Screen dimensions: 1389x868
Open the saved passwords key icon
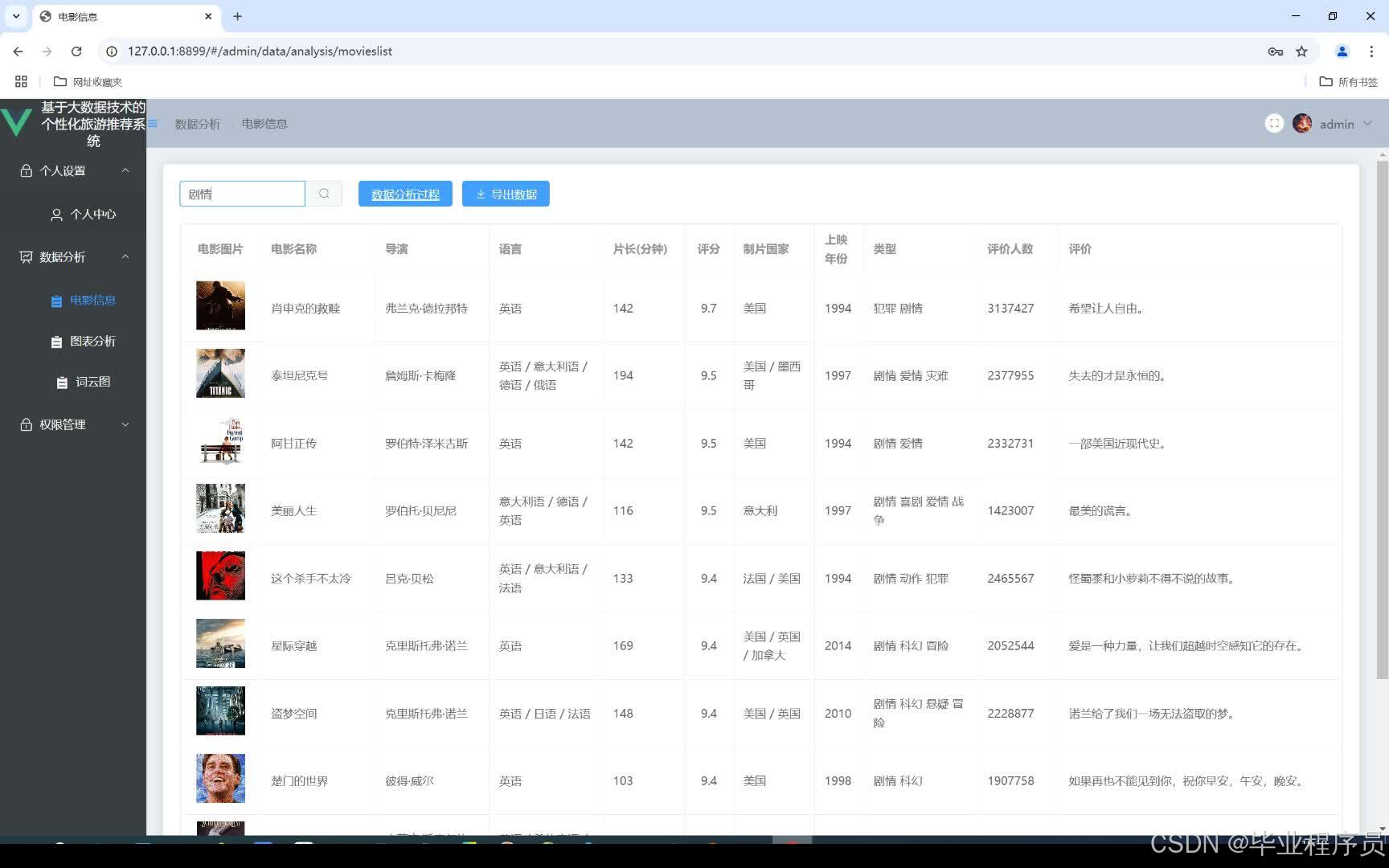coord(1275,51)
